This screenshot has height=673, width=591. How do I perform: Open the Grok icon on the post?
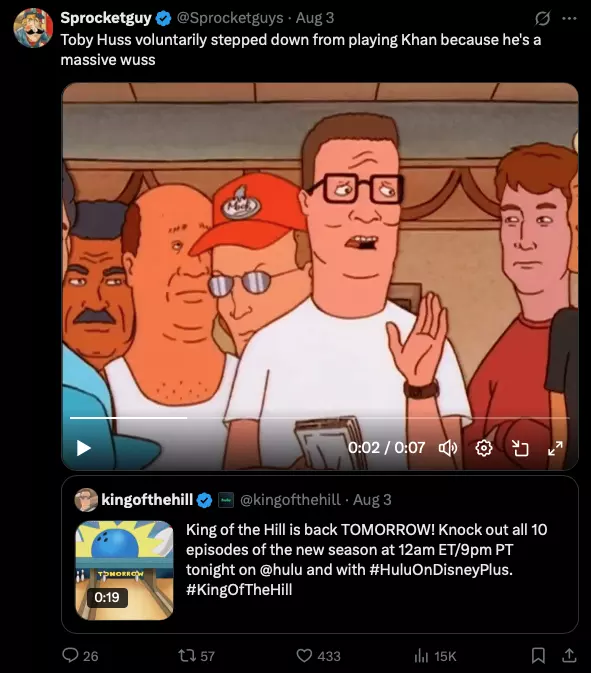(543, 18)
